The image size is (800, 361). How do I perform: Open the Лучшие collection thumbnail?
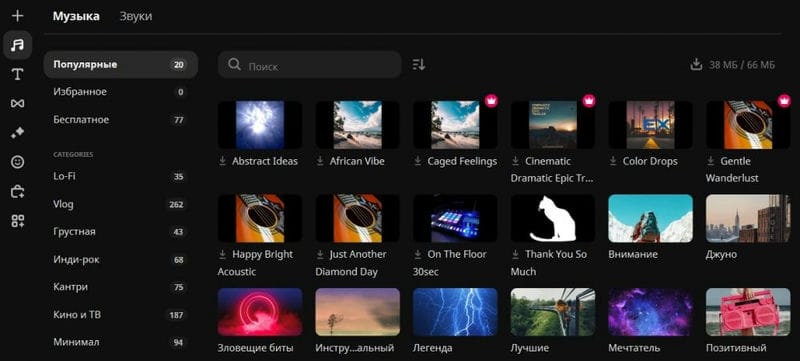pyautogui.click(x=553, y=312)
